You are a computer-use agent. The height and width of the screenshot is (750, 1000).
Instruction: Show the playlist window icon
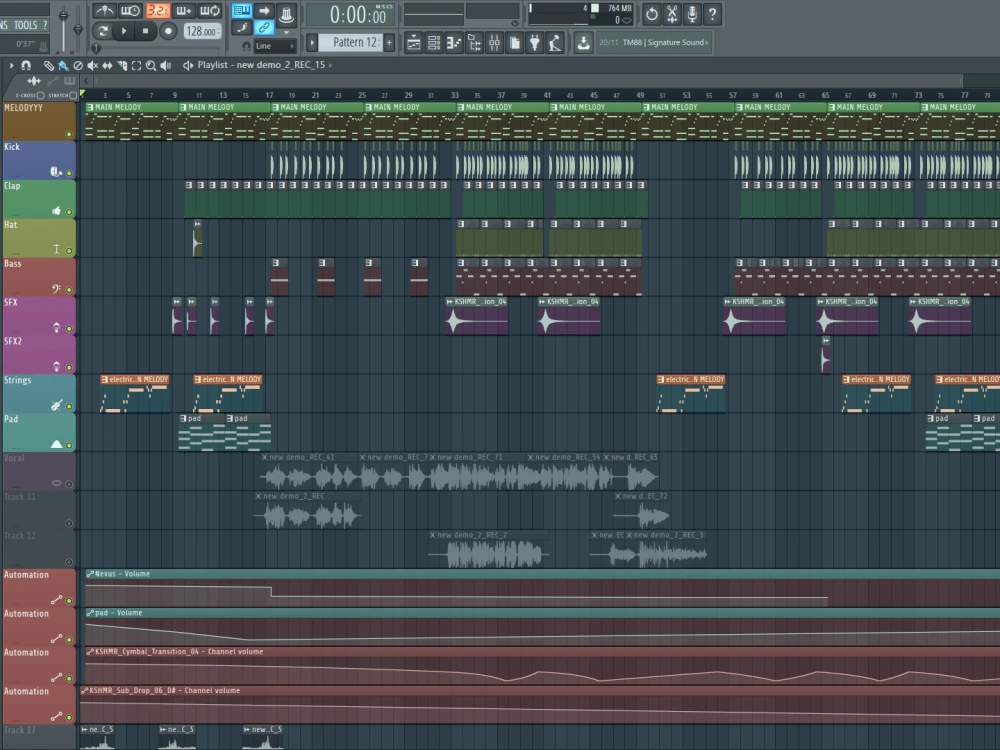pos(413,43)
